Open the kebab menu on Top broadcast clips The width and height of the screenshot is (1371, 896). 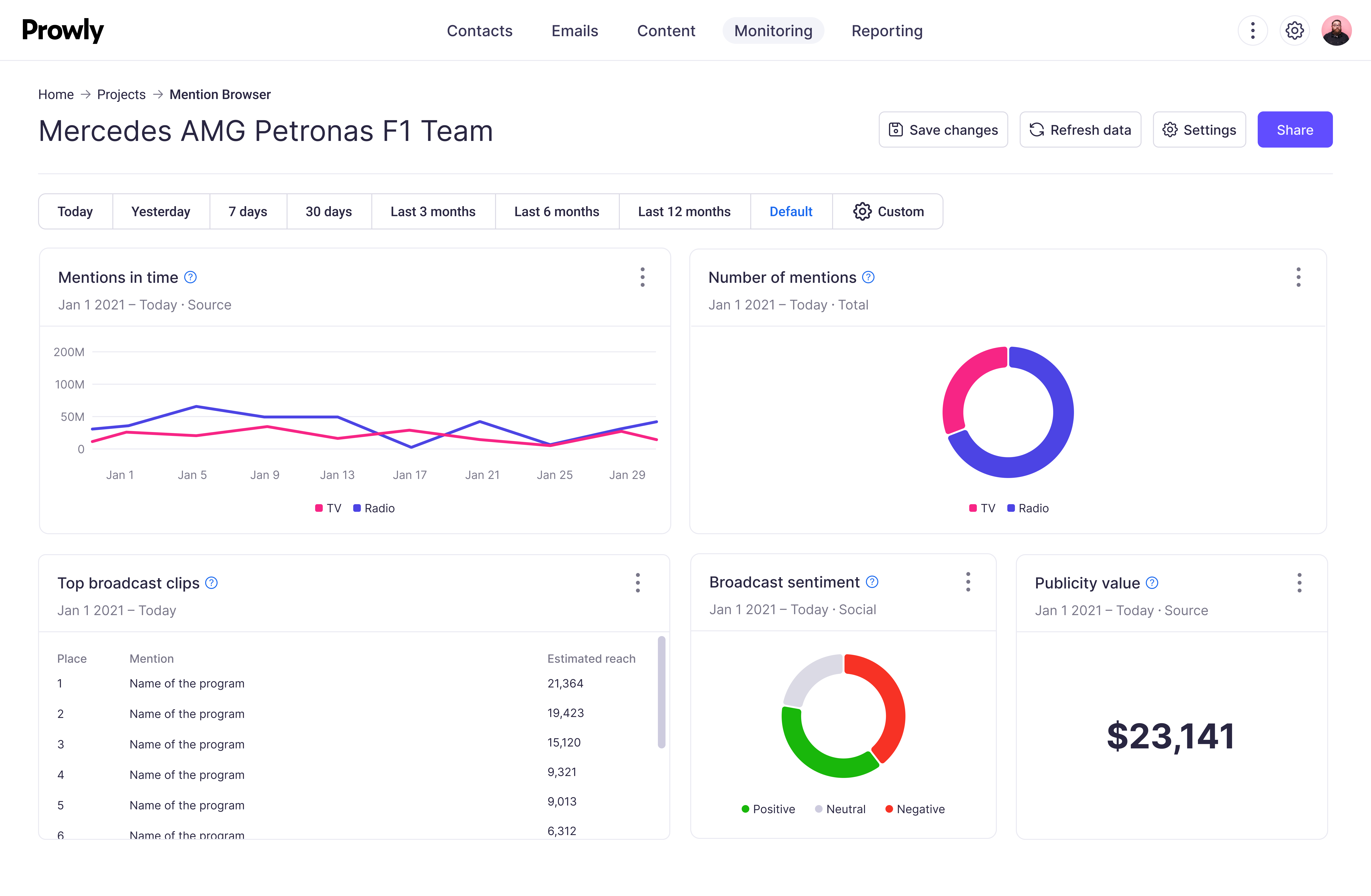point(638,582)
